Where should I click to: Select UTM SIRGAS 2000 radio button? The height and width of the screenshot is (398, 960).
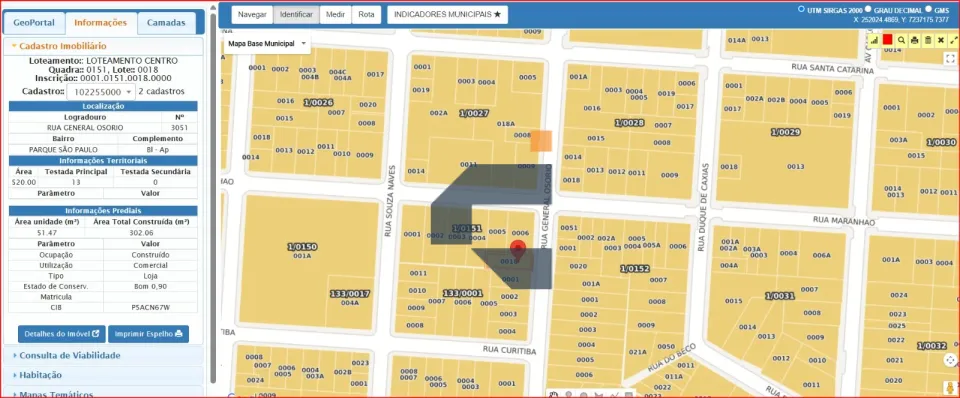pos(801,9)
